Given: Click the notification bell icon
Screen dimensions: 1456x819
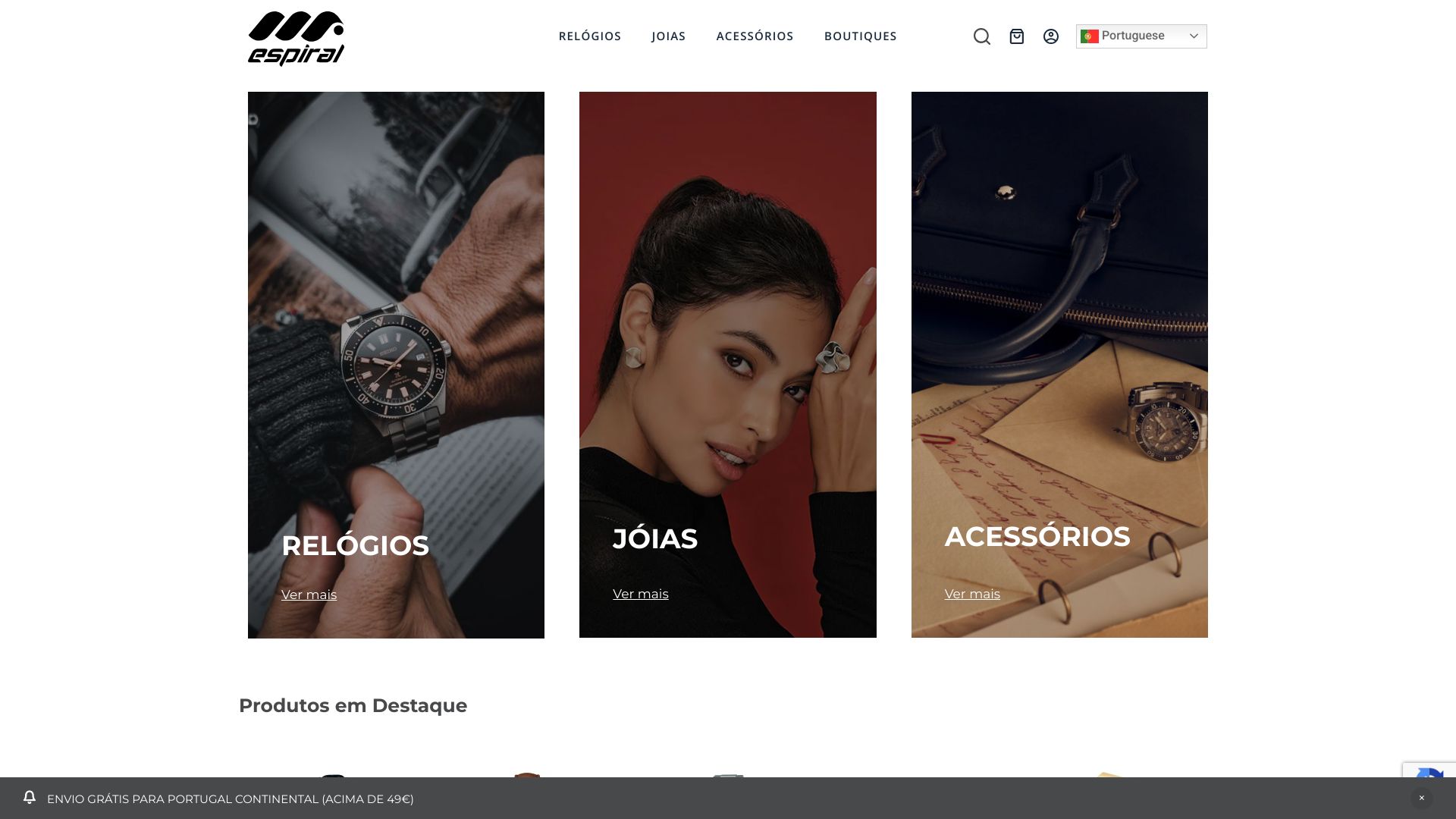Looking at the screenshot, I should (30, 797).
